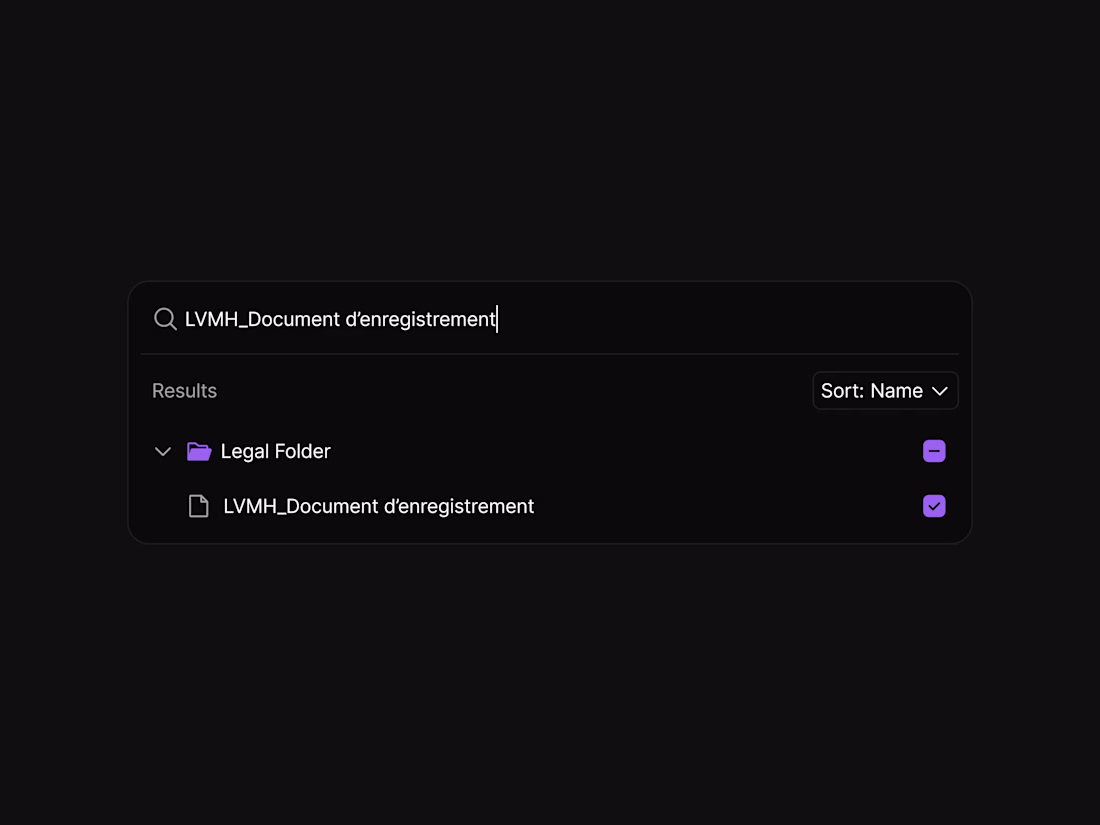Click the checkmark beside LVMH_Document d'enregistrement result
Image resolution: width=1100 pixels, height=825 pixels.
934,507
